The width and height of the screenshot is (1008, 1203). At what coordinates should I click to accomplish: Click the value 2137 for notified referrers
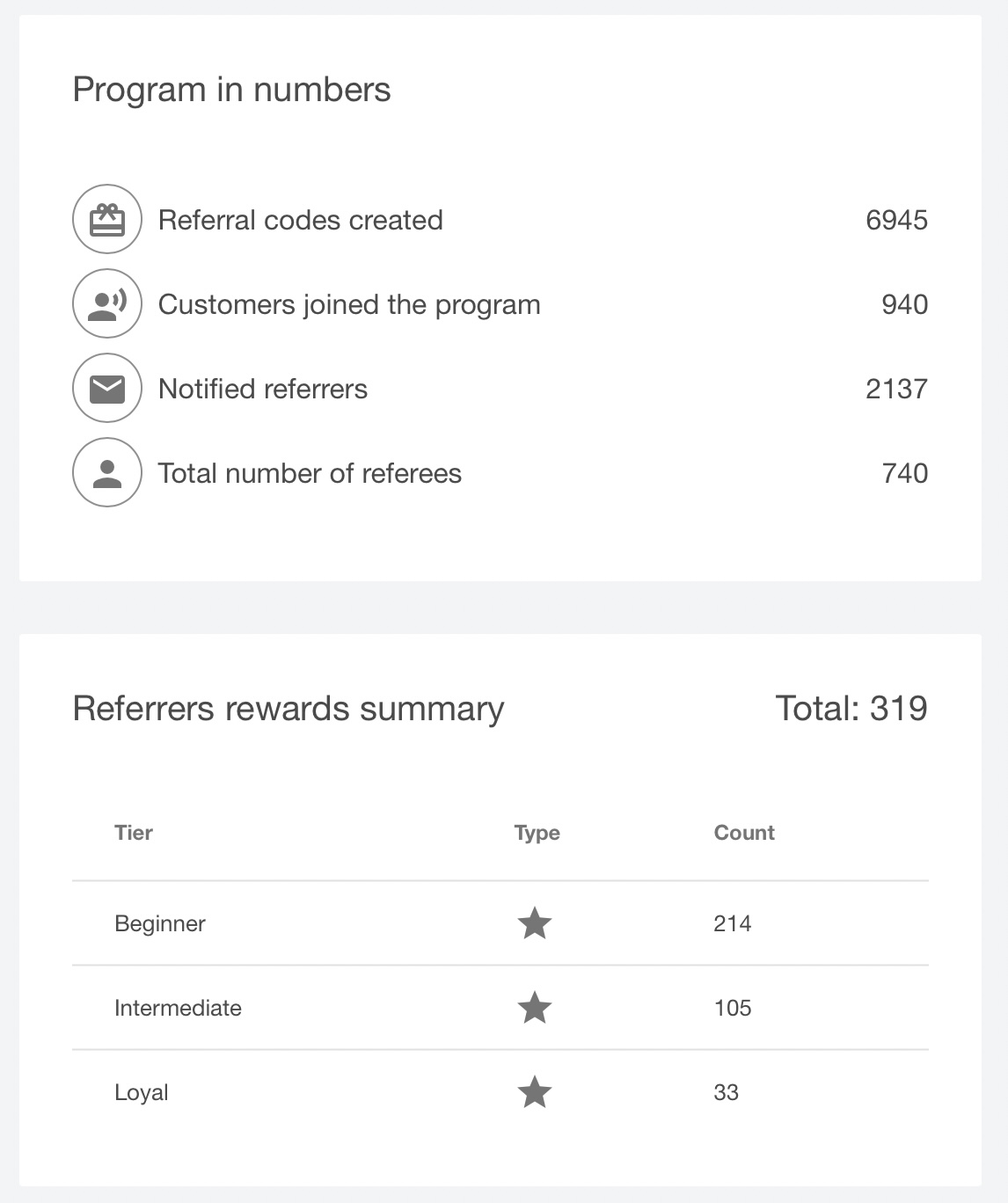click(897, 388)
